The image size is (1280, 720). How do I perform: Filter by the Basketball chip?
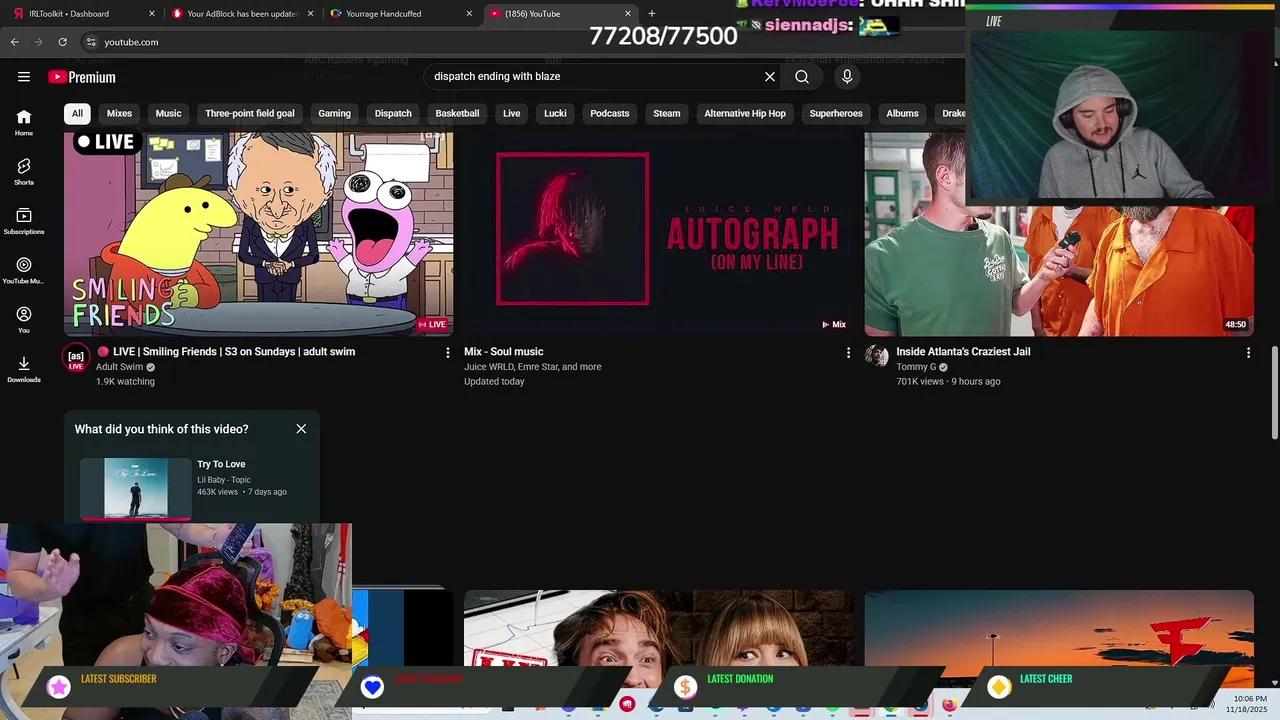coord(458,113)
